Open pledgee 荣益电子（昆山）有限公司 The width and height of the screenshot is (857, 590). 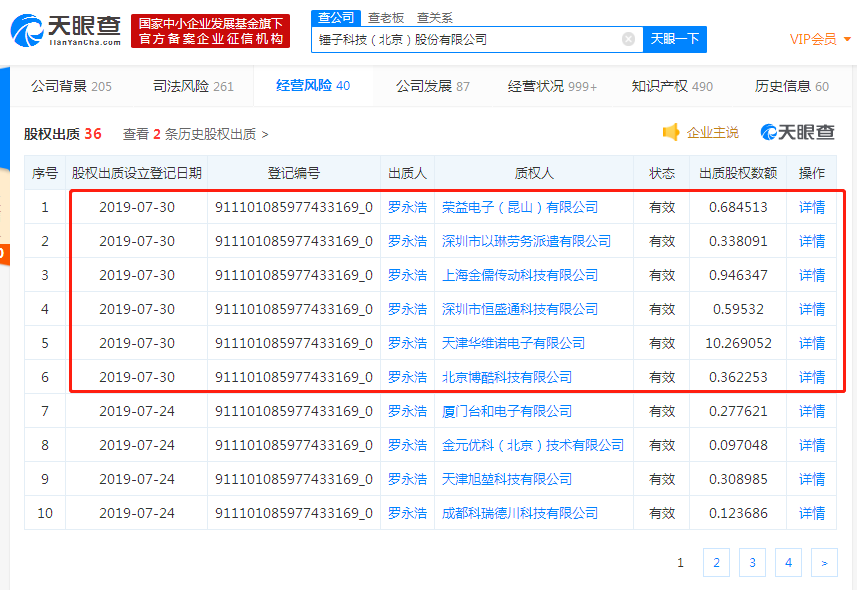[x=520, y=207]
